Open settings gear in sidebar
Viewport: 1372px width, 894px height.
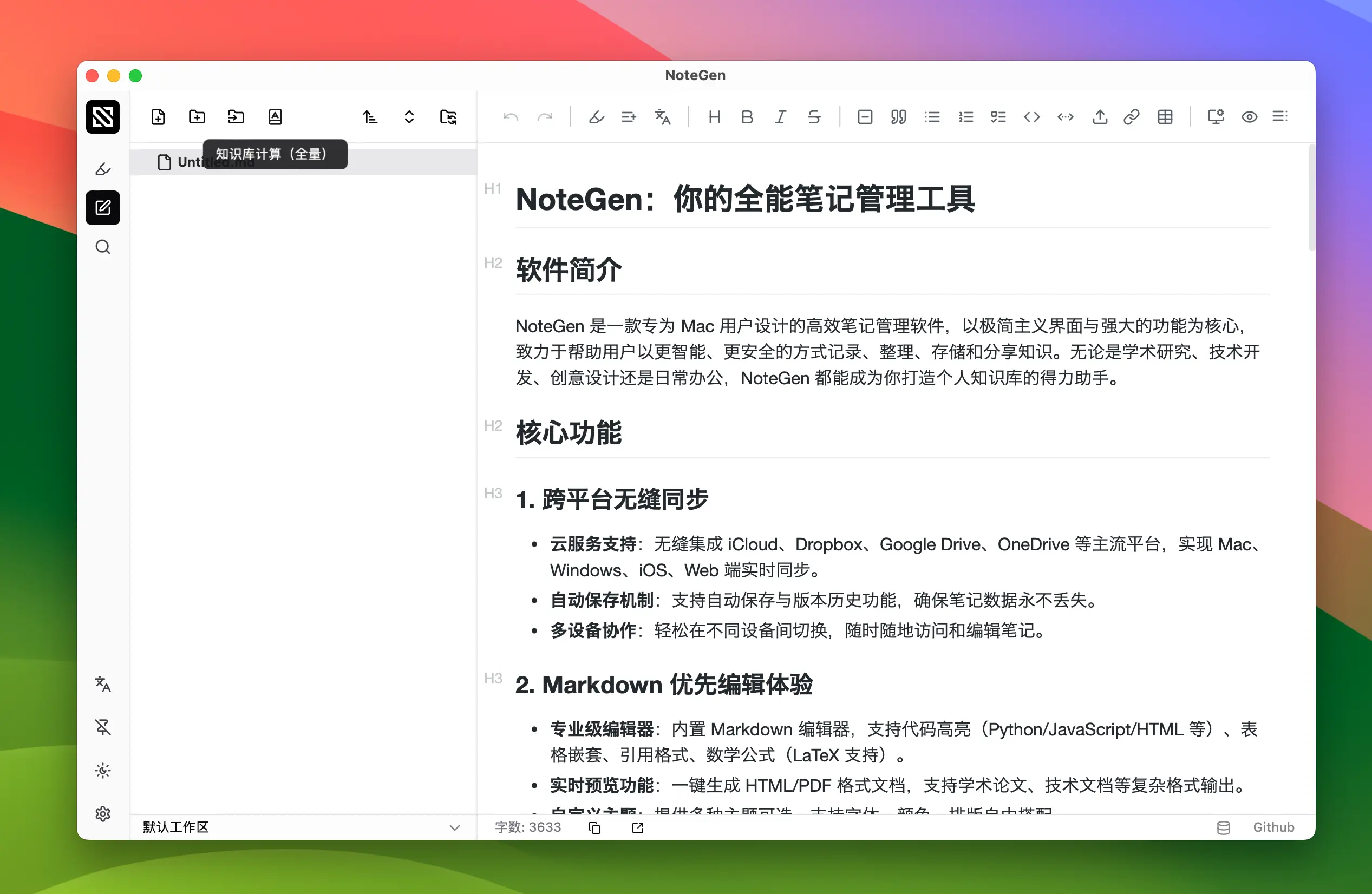103,814
